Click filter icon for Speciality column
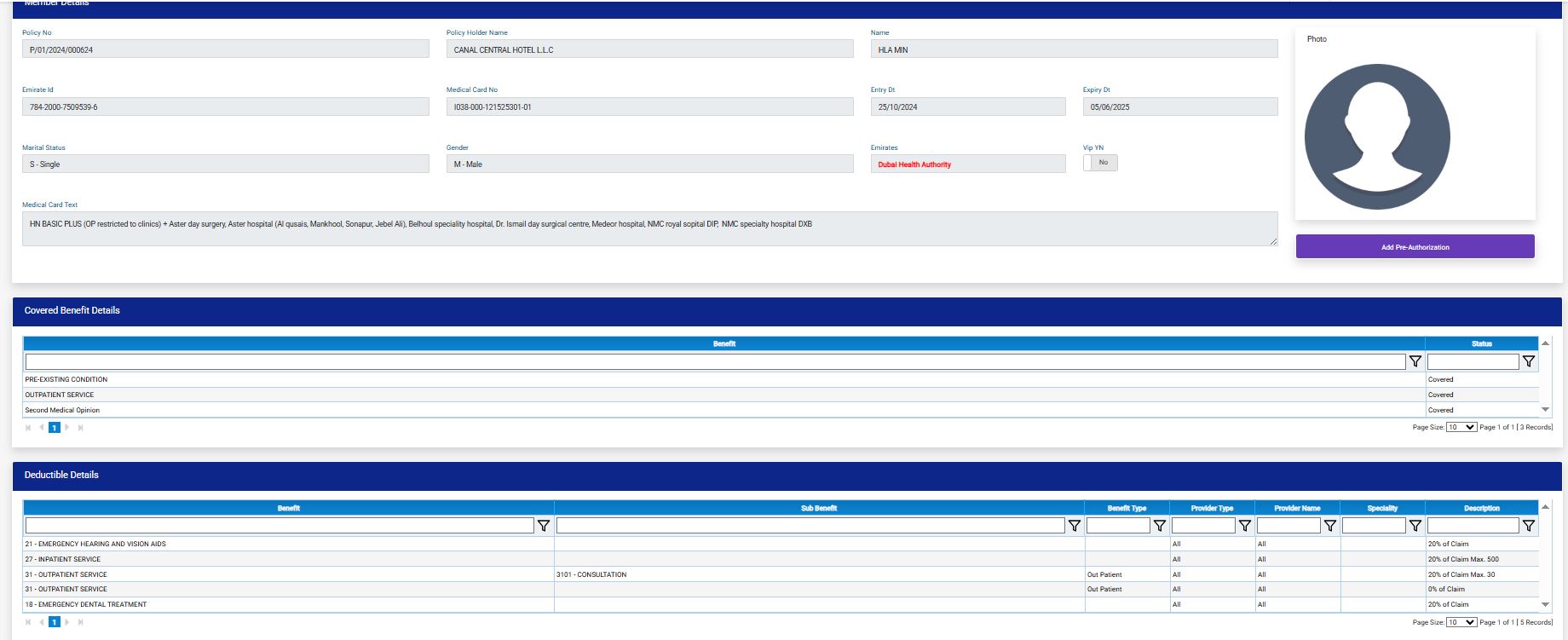This screenshot has height=640, width=1568. [x=1415, y=526]
